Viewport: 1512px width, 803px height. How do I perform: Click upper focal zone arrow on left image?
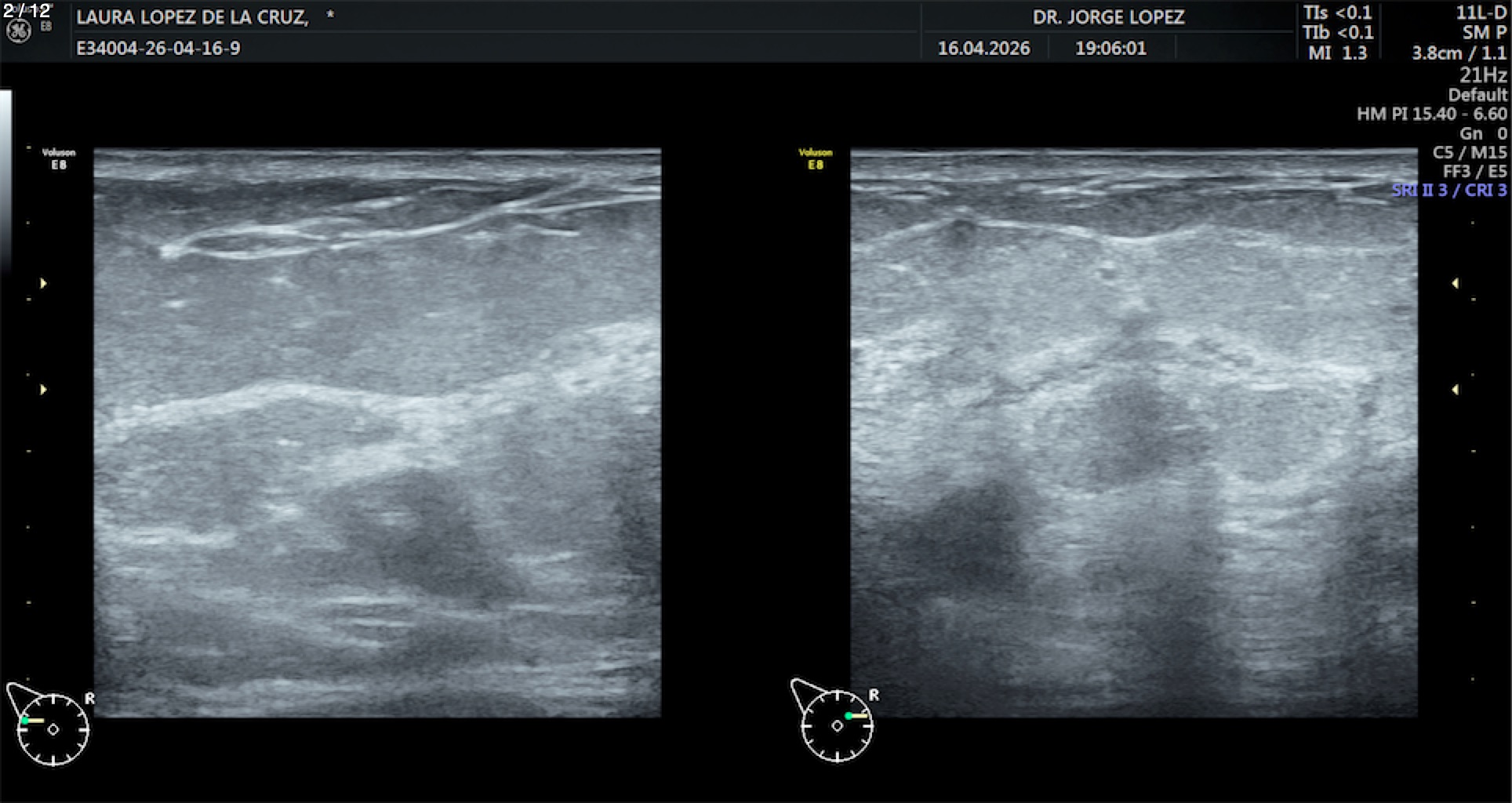[43, 283]
